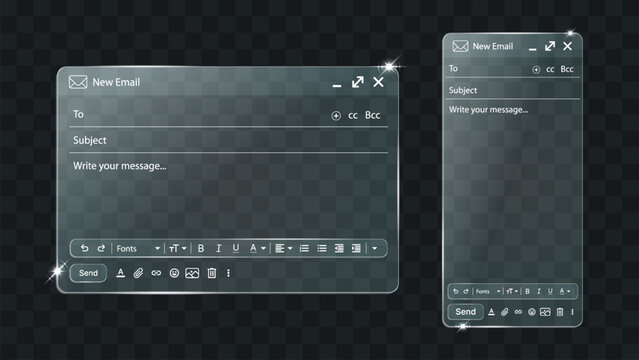
Task: Click message body in wide email window
Action: coord(229,196)
